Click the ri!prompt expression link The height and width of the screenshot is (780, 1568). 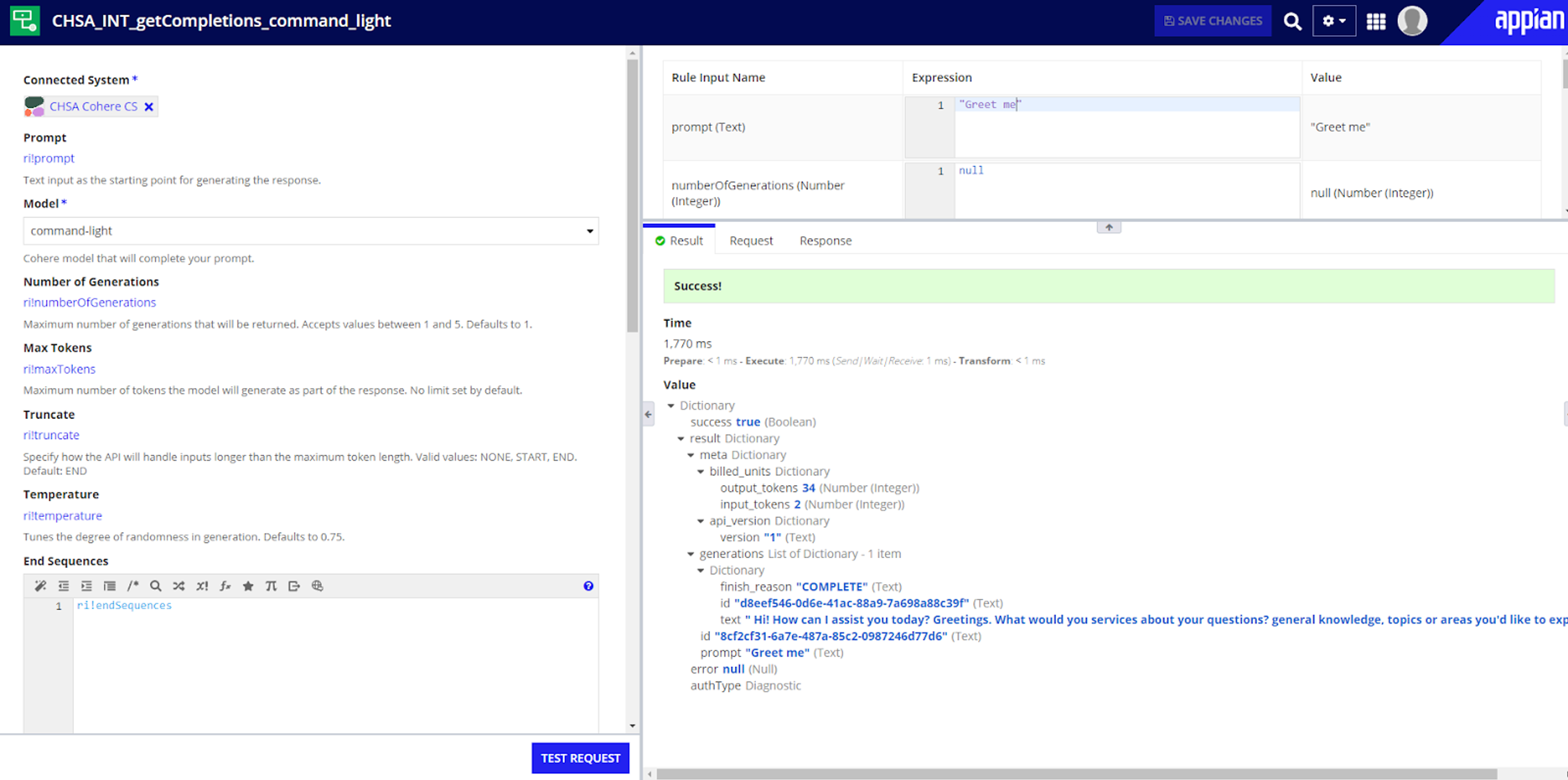[x=49, y=158]
